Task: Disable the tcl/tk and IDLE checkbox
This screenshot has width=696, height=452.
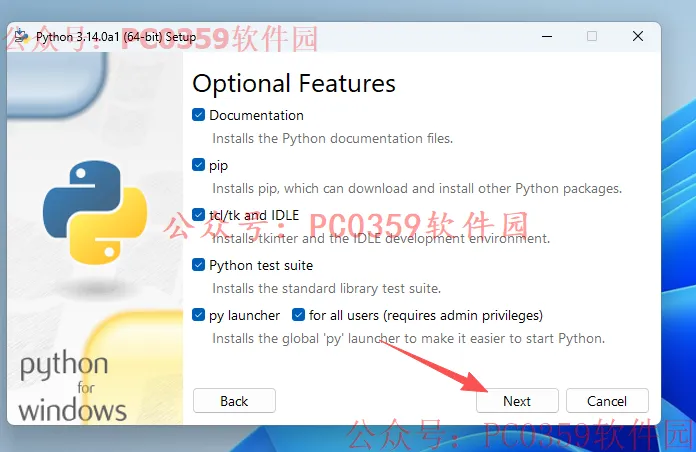Action: (x=198, y=215)
